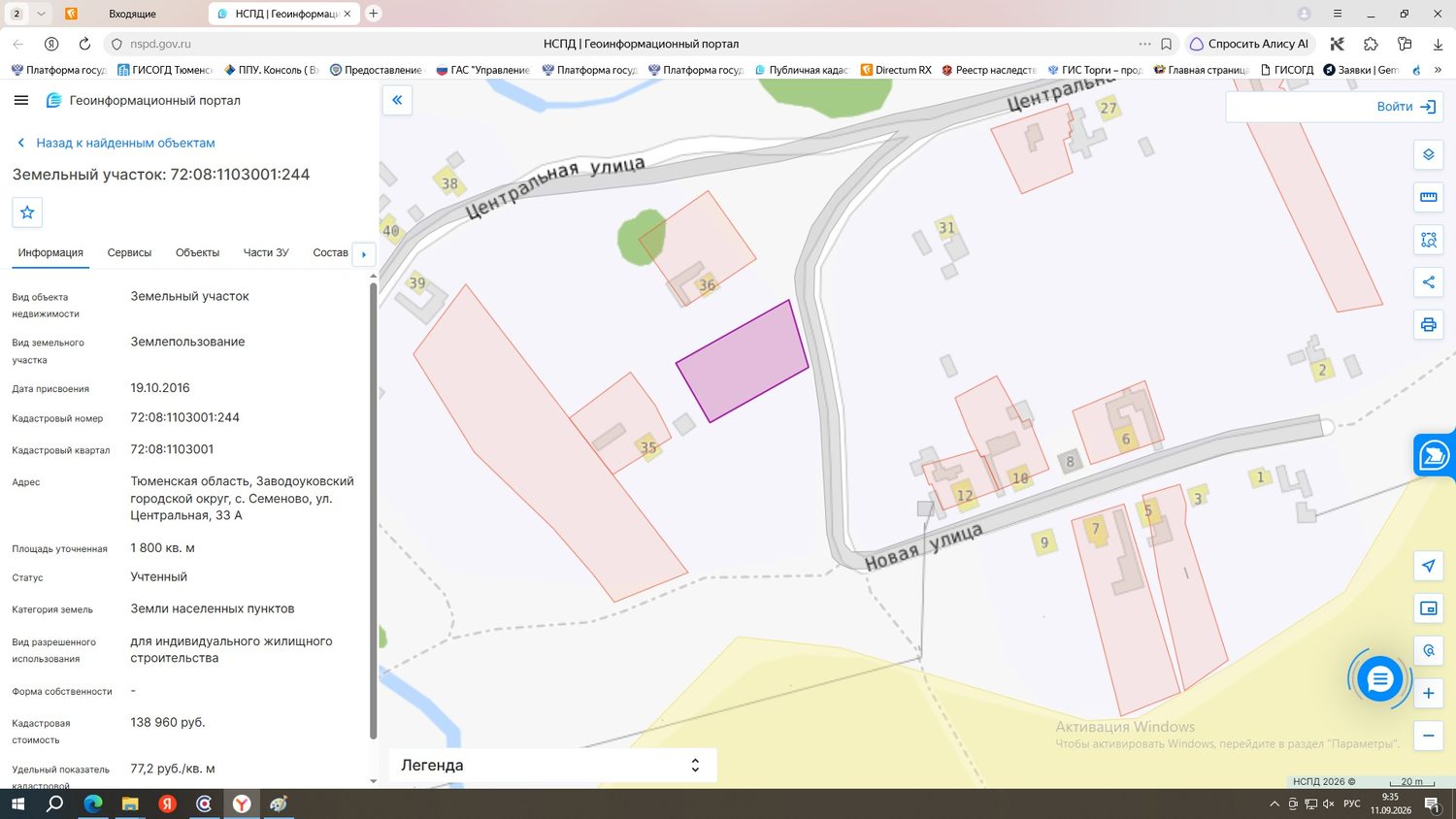This screenshot has height=819, width=1456.
Task: Zoom out with the minus button
Action: [x=1428, y=736]
